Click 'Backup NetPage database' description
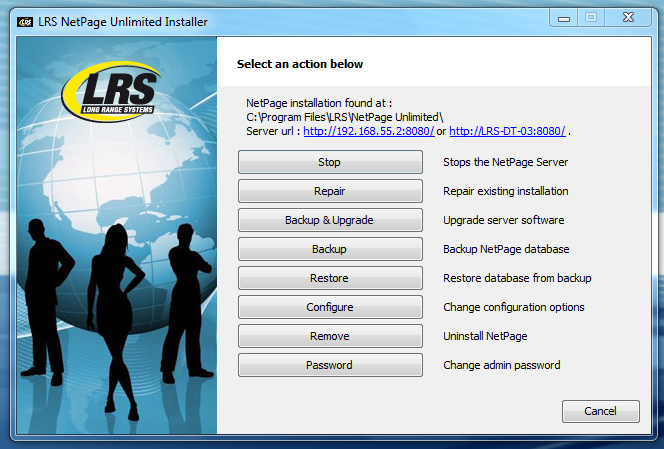 point(506,249)
